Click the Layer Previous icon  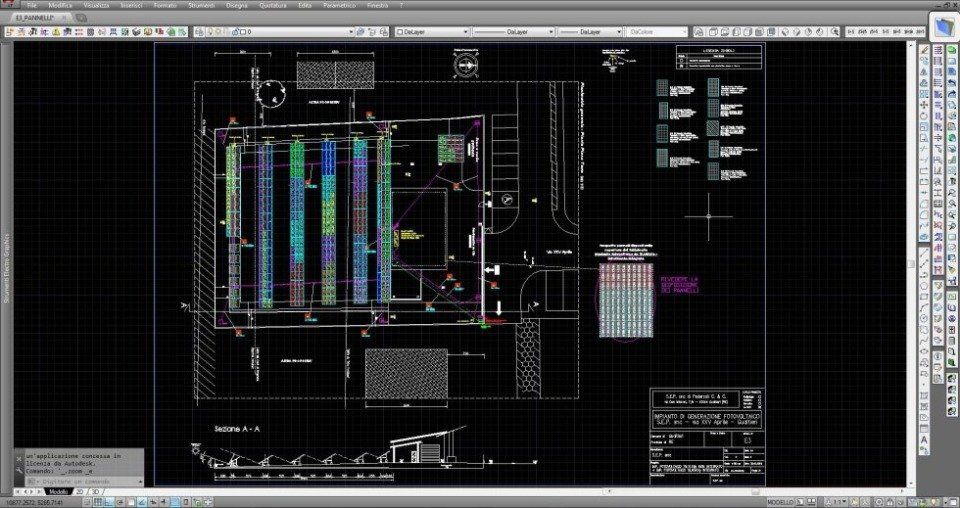tap(371, 31)
